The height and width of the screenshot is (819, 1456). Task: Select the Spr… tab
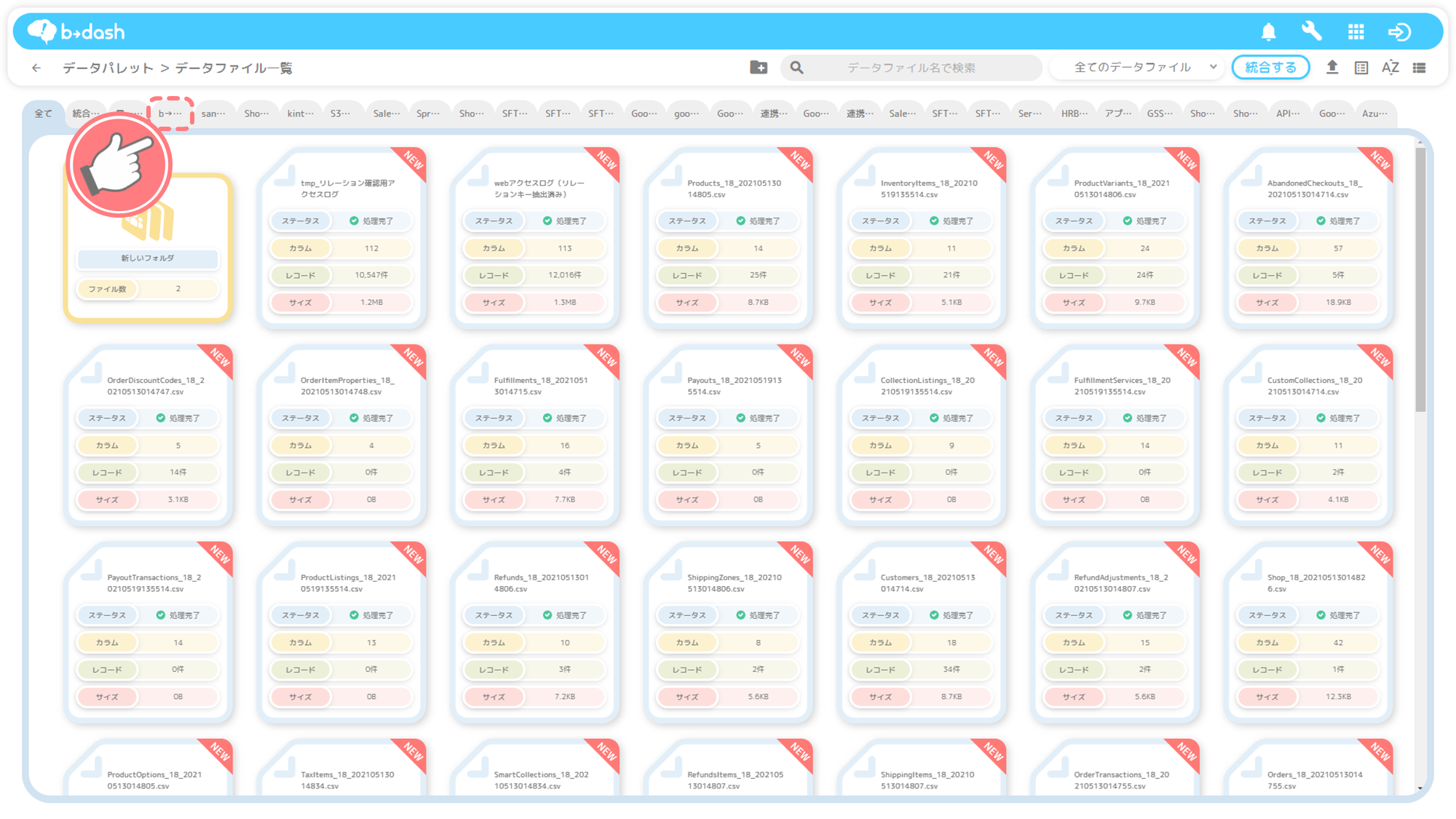click(428, 114)
